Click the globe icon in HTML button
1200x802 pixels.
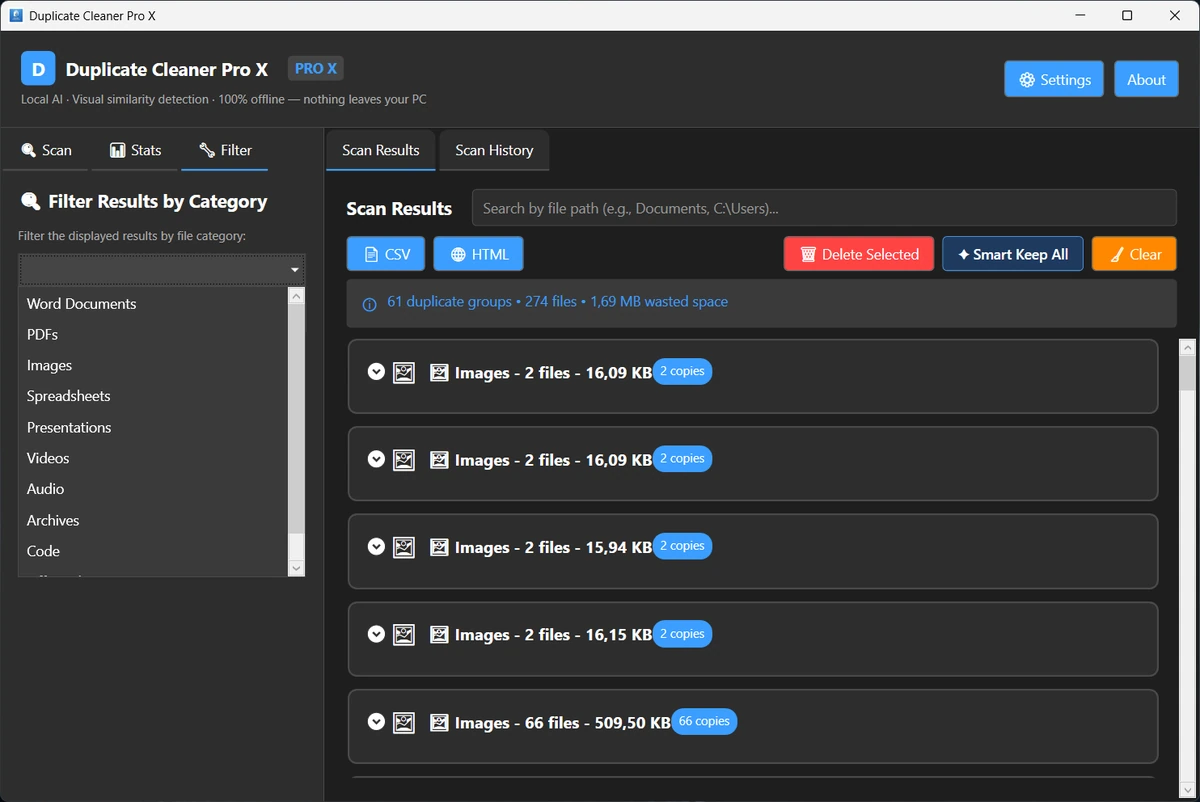(x=458, y=254)
